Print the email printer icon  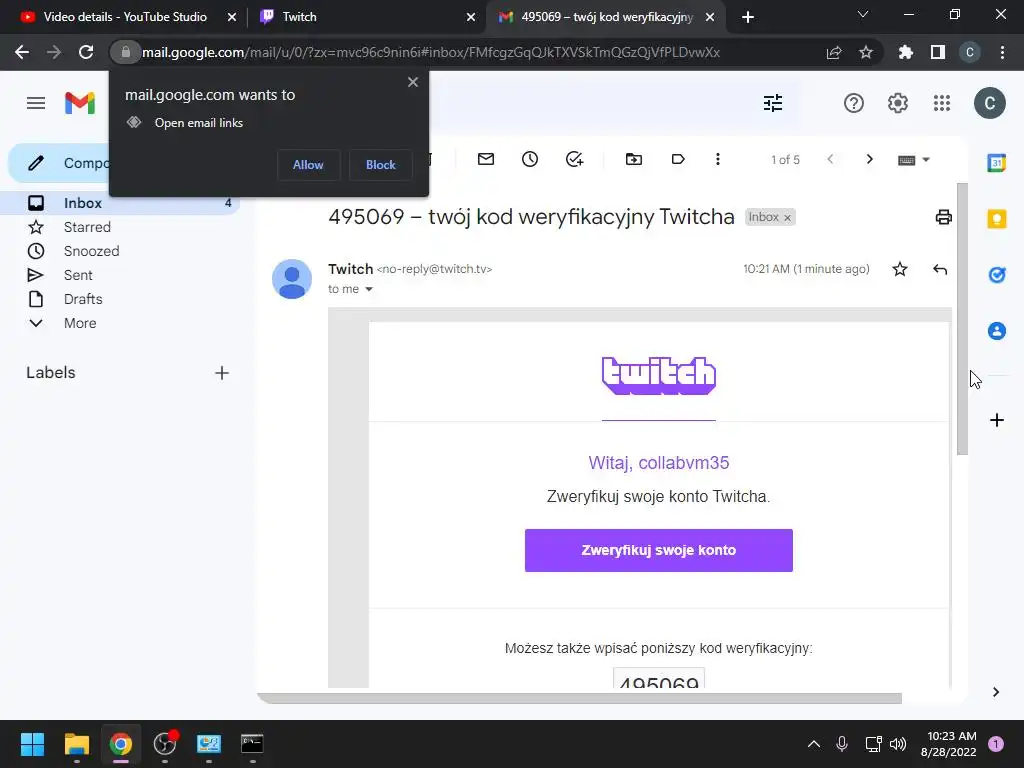coord(943,217)
